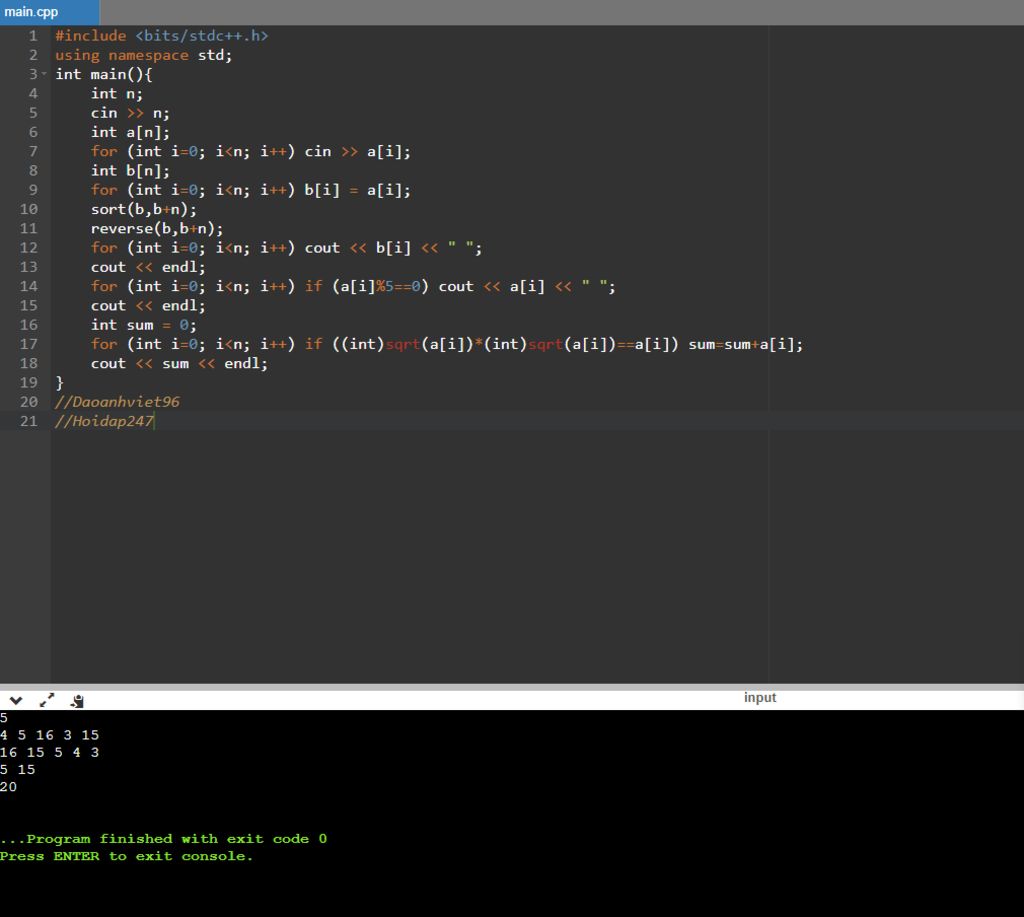This screenshot has height=917, width=1024.
Task: Click line number 17 in gutter
Action: 29,344
